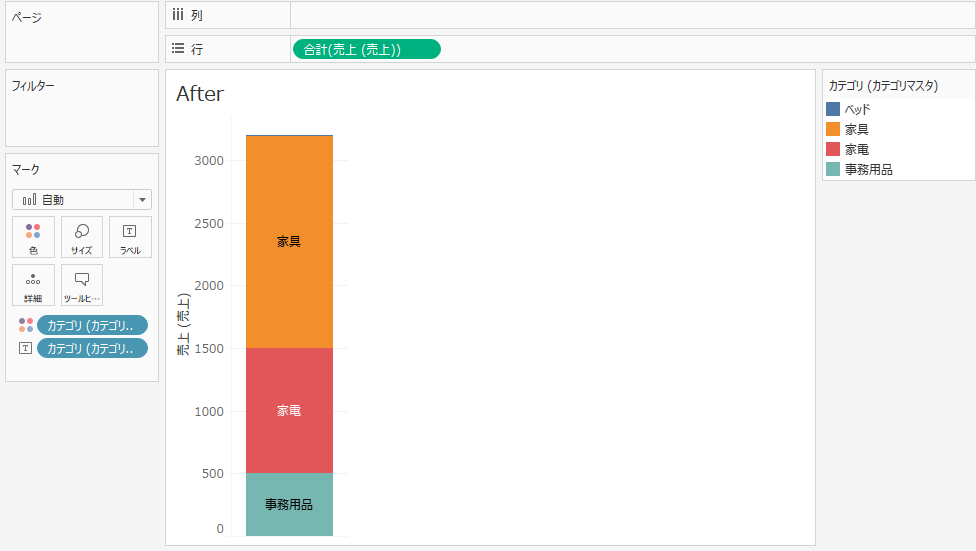Open the 色 (Color) mark card
This screenshot has width=976, height=551.
(x=33, y=237)
